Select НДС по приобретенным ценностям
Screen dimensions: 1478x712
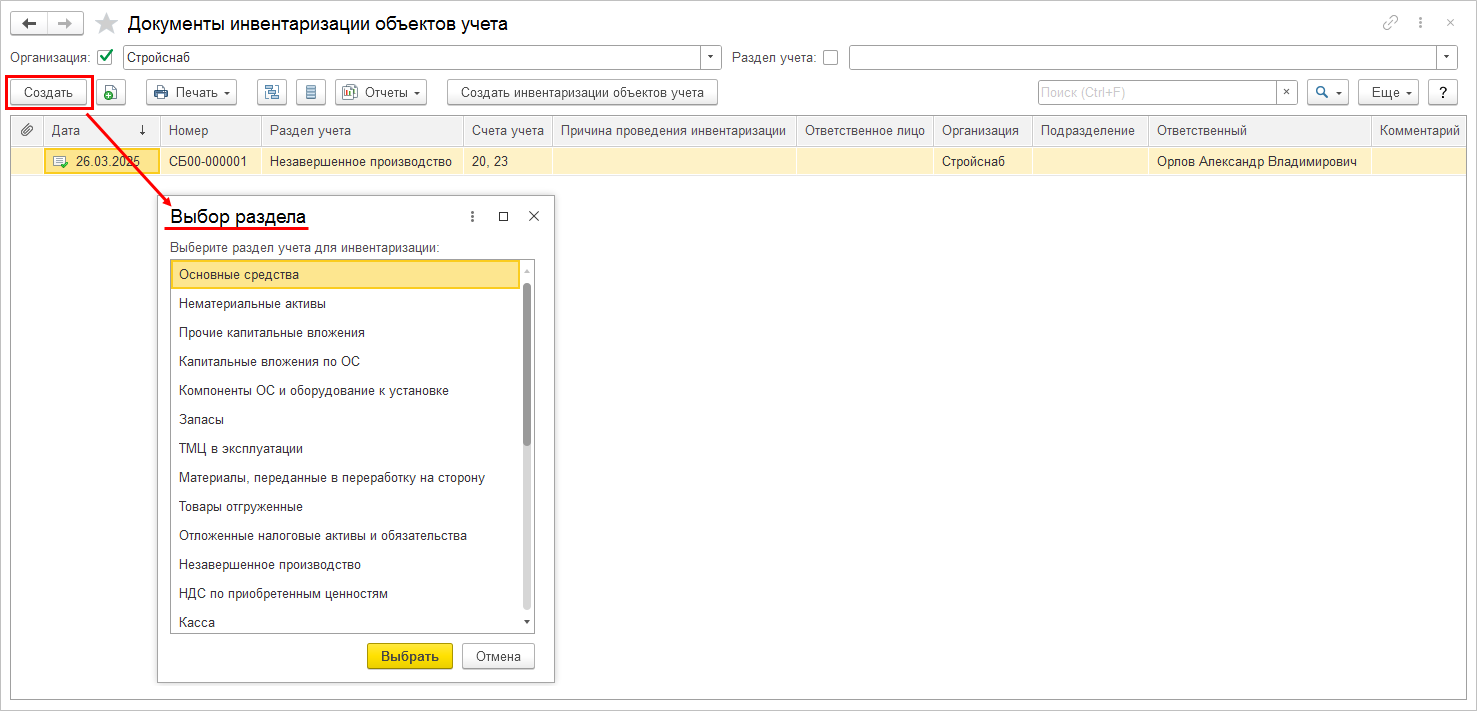[345, 593]
